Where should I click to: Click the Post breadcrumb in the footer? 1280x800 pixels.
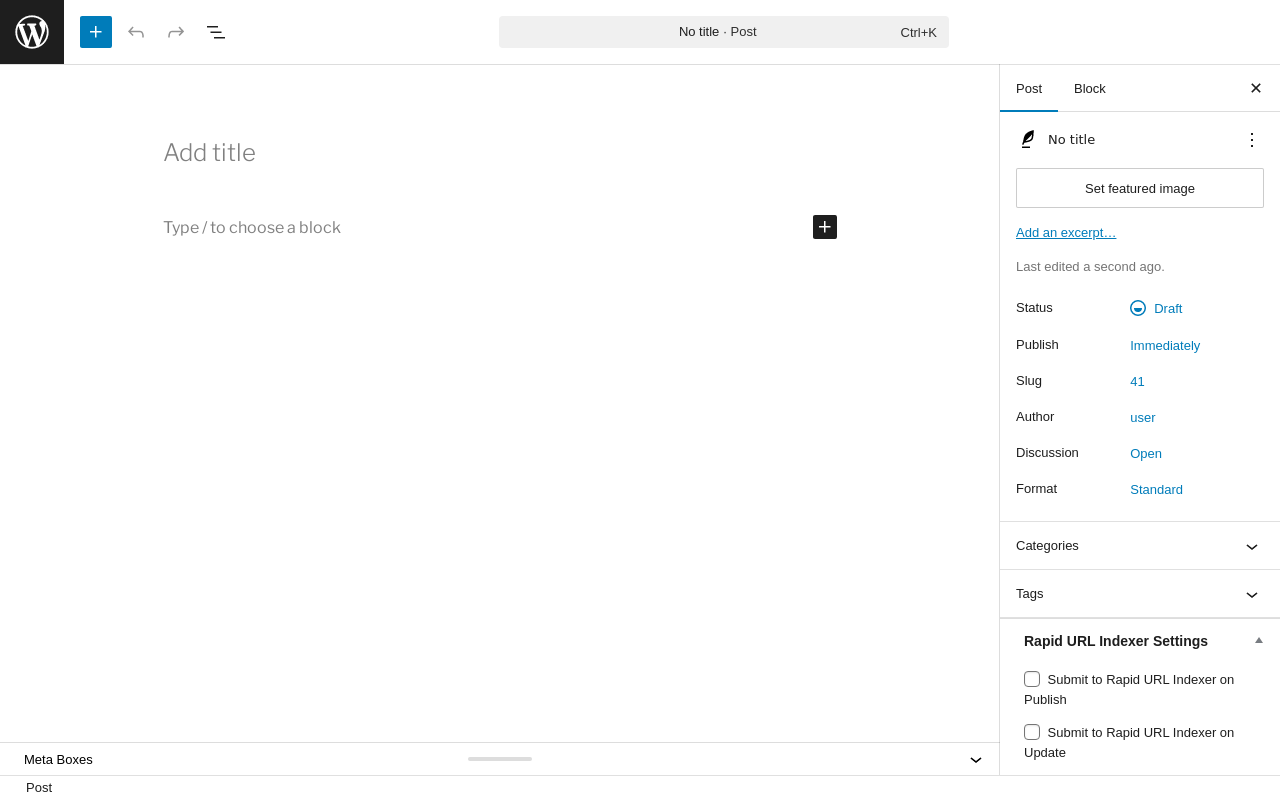pyautogui.click(x=39, y=788)
